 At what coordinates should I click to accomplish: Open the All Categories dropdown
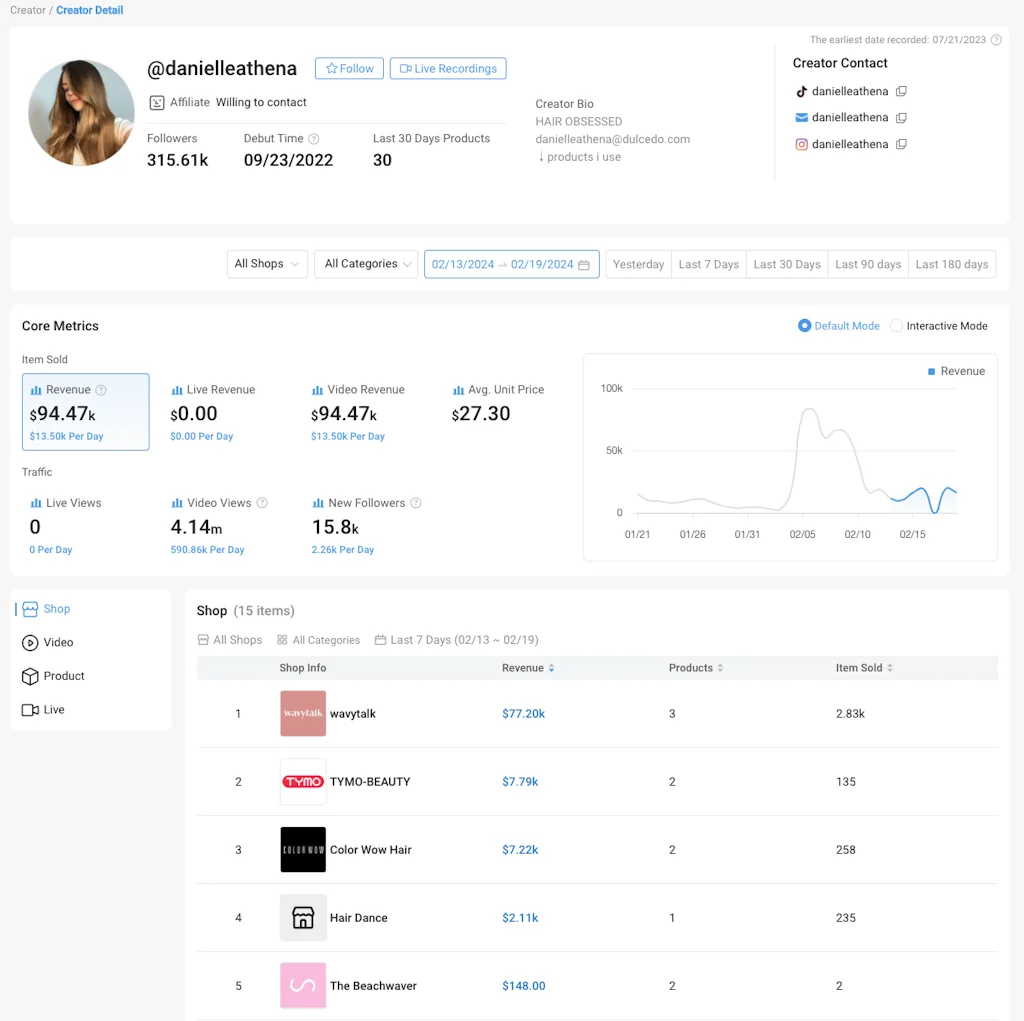(365, 264)
